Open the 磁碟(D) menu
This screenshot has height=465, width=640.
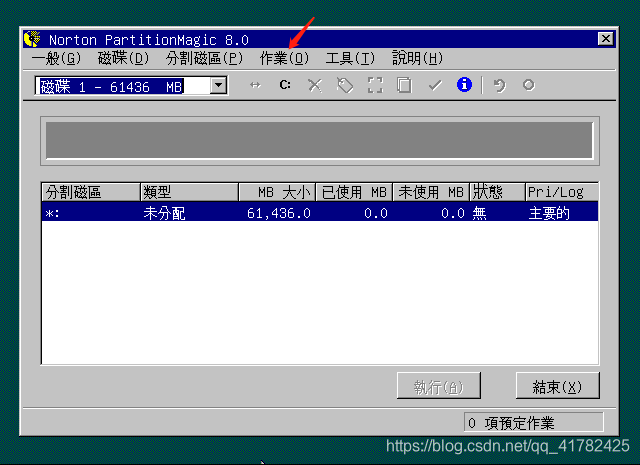pyautogui.click(x=123, y=58)
